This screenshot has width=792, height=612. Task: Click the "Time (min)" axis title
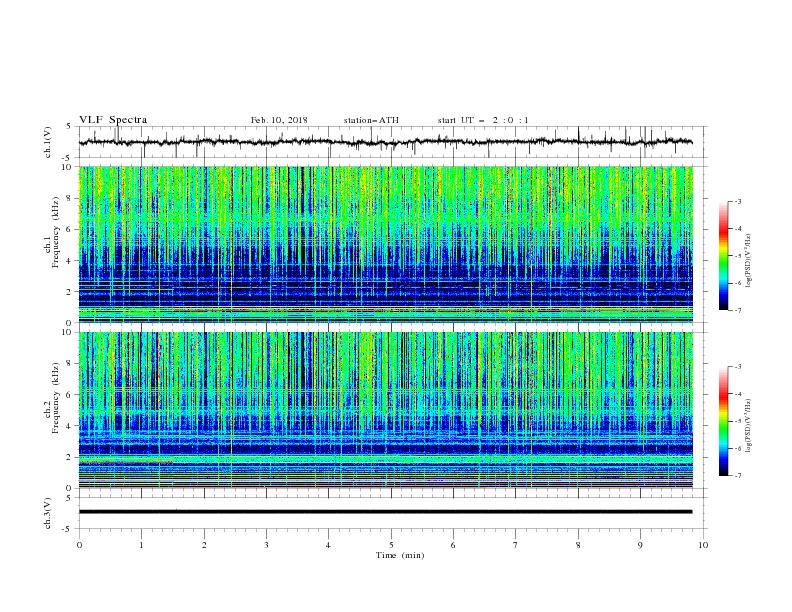point(400,555)
